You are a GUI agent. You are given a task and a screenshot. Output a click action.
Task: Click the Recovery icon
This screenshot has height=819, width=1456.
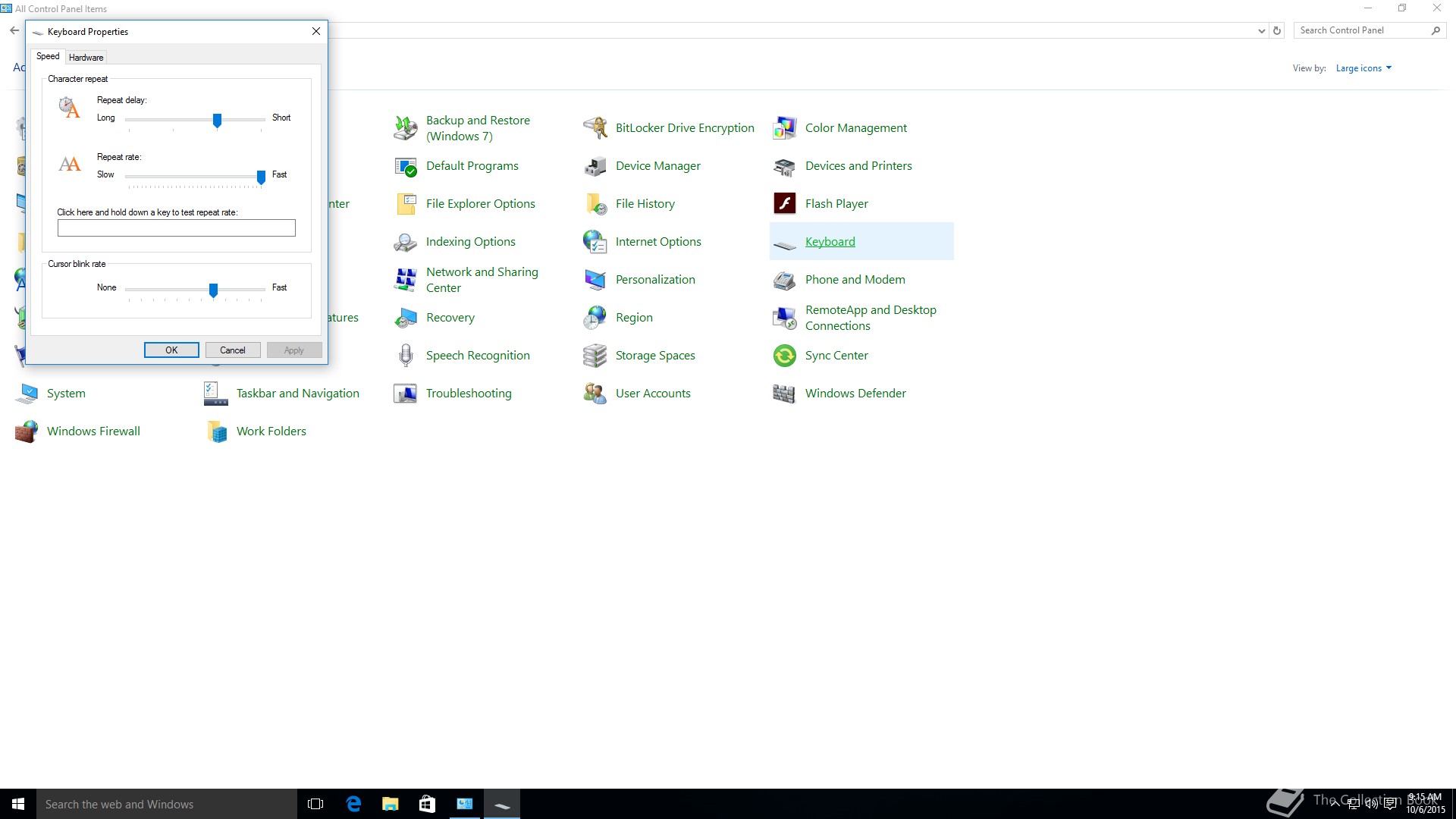(406, 318)
